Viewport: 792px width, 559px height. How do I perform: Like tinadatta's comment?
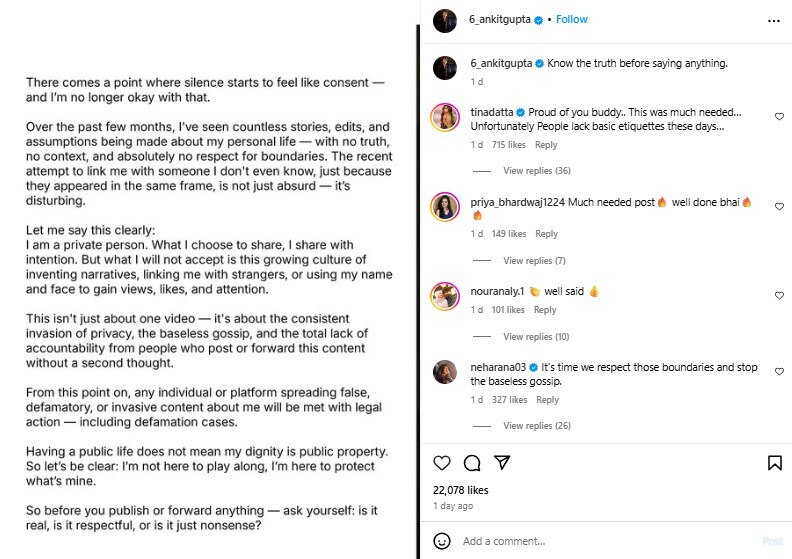[779, 117]
